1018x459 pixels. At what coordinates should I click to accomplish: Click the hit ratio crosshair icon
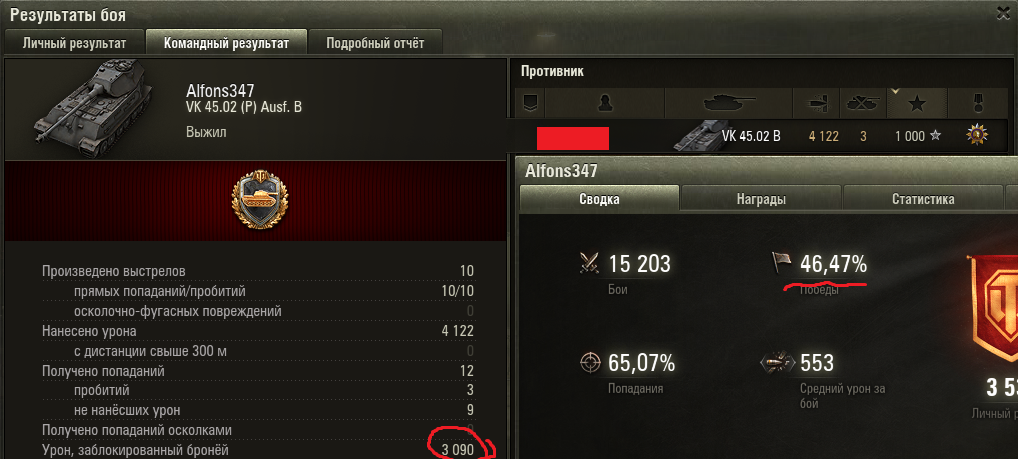pyautogui.click(x=590, y=362)
